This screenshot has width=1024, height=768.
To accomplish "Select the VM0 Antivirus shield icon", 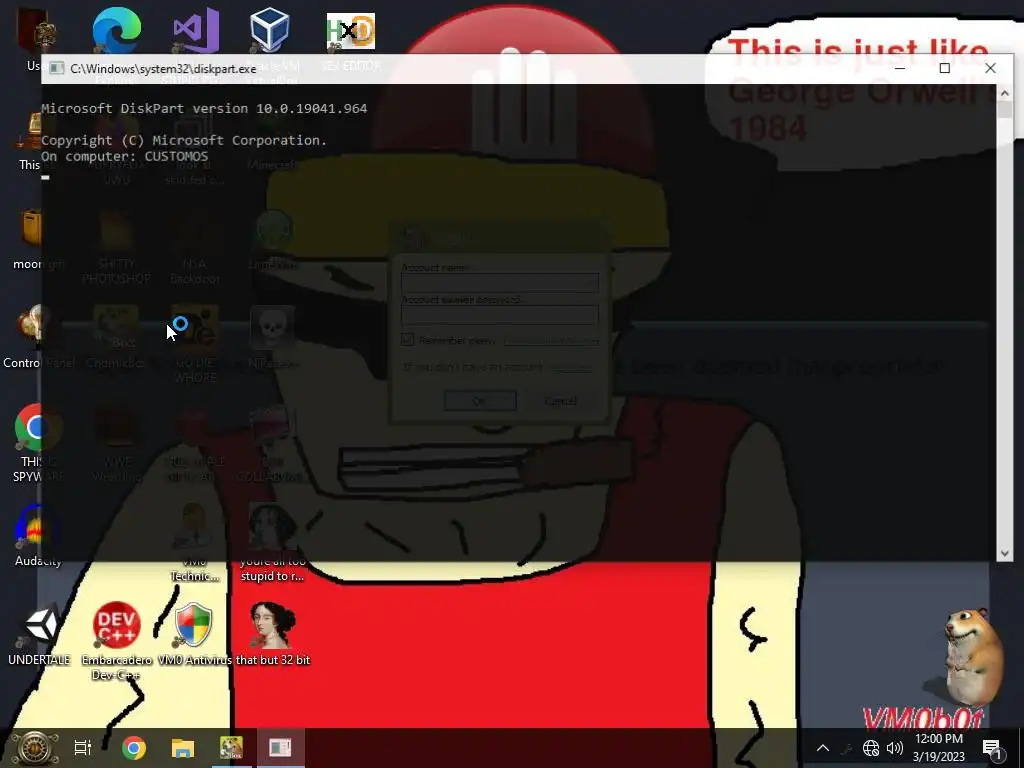I will click(x=194, y=625).
